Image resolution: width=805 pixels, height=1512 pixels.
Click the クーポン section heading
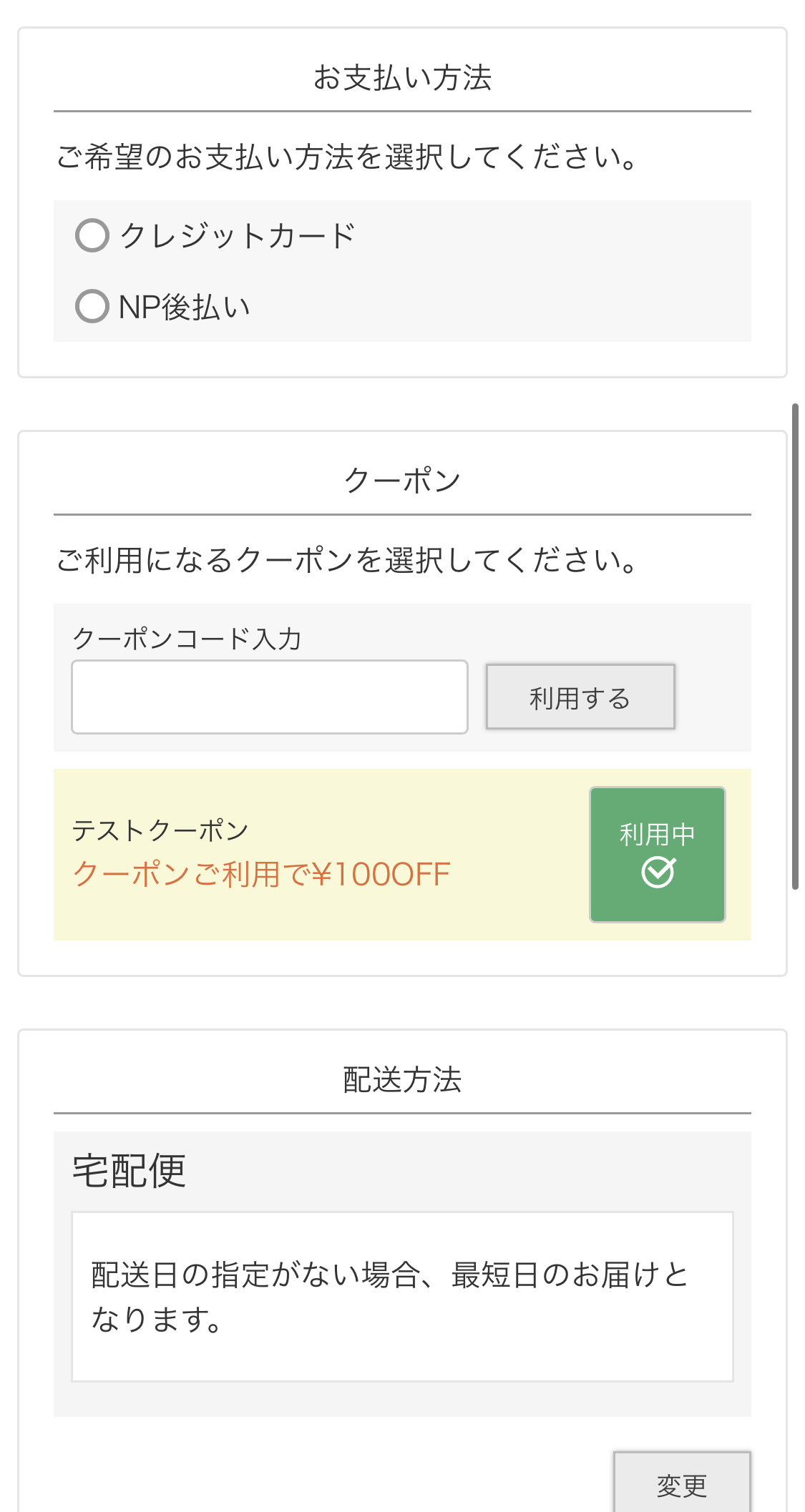402,481
